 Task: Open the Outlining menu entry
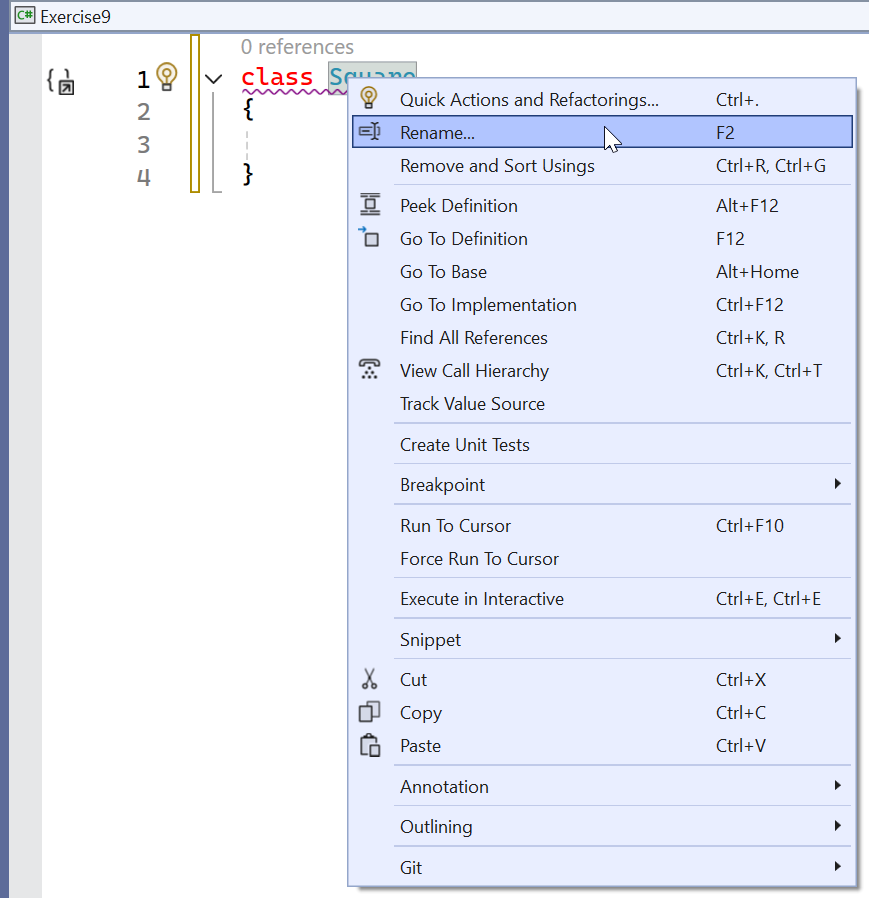[x=602, y=826]
